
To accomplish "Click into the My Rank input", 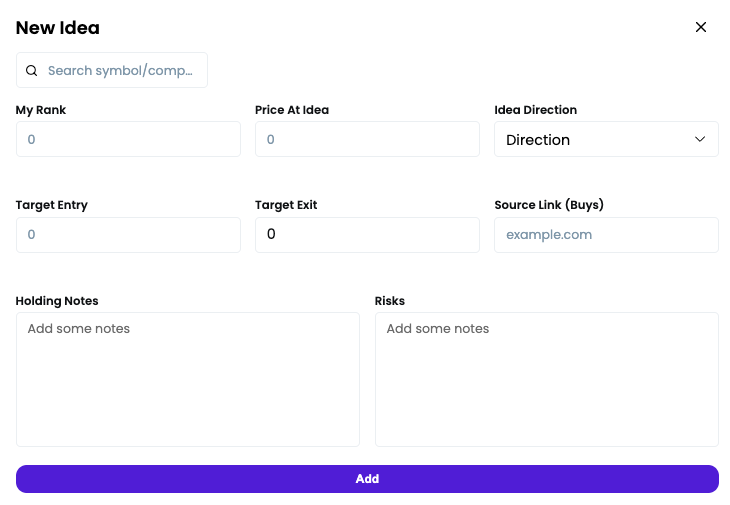I will (x=128, y=140).
